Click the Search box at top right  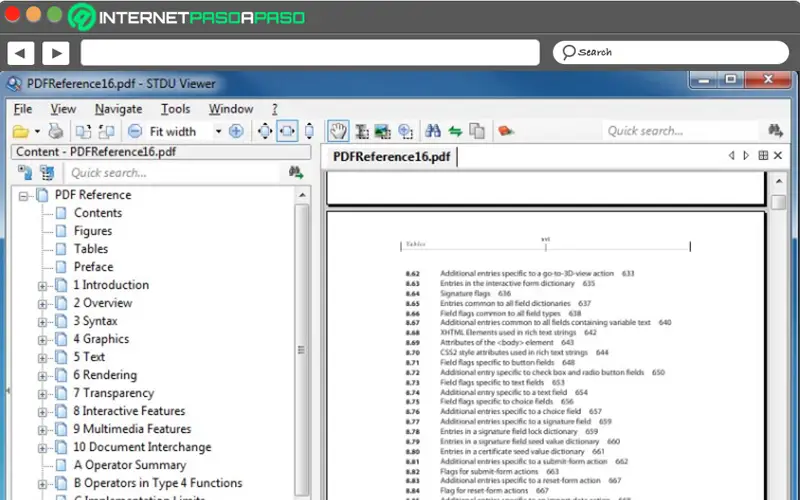tap(670, 52)
